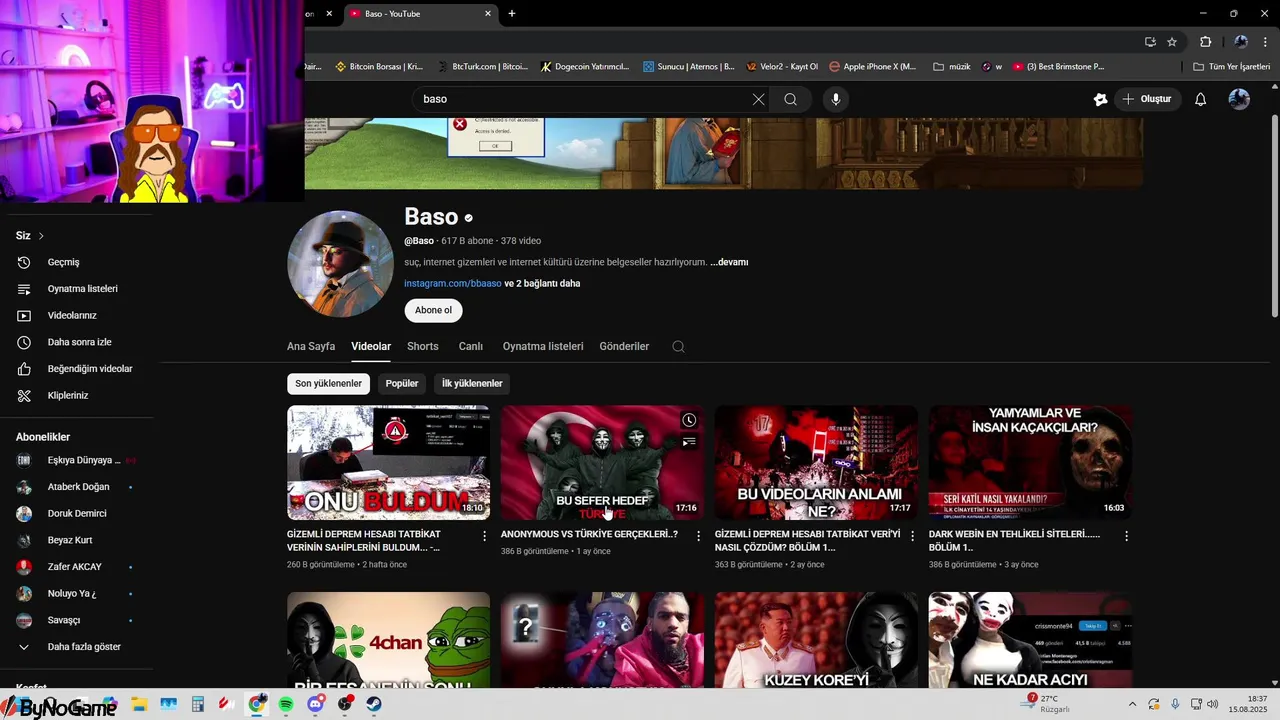Open options menu for ANONYMOUS VS TÜRKİYE video
This screenshot has height=720, width=1280.
[699, 536]
